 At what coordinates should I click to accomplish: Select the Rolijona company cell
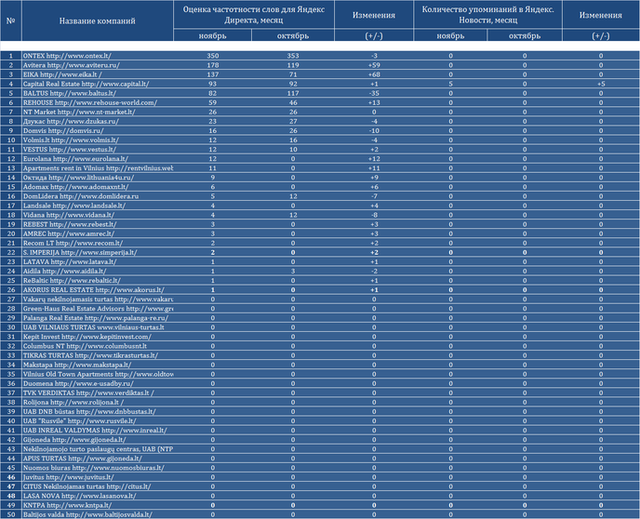pos(97,402)
